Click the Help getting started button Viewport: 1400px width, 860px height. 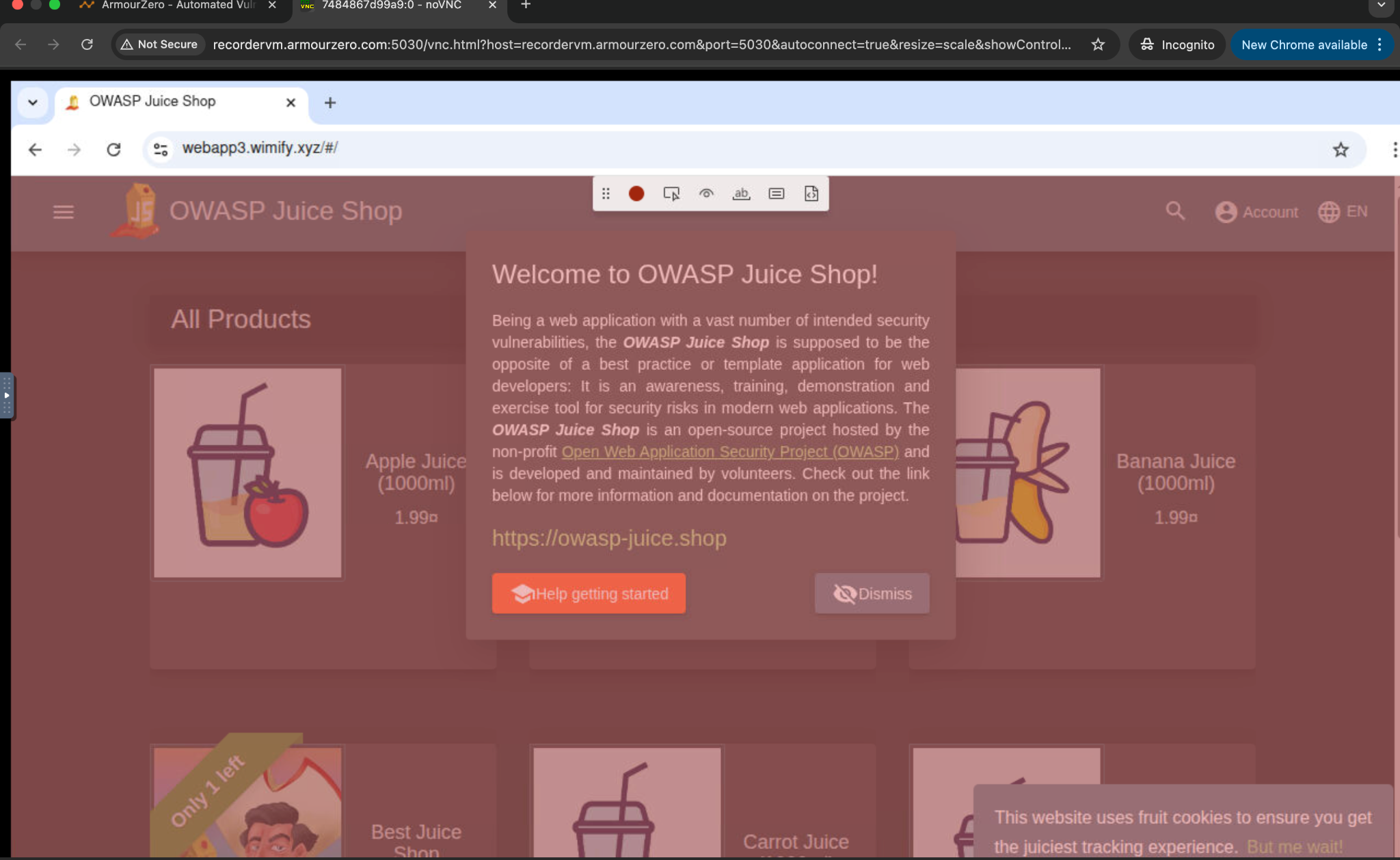pos(589,593)
